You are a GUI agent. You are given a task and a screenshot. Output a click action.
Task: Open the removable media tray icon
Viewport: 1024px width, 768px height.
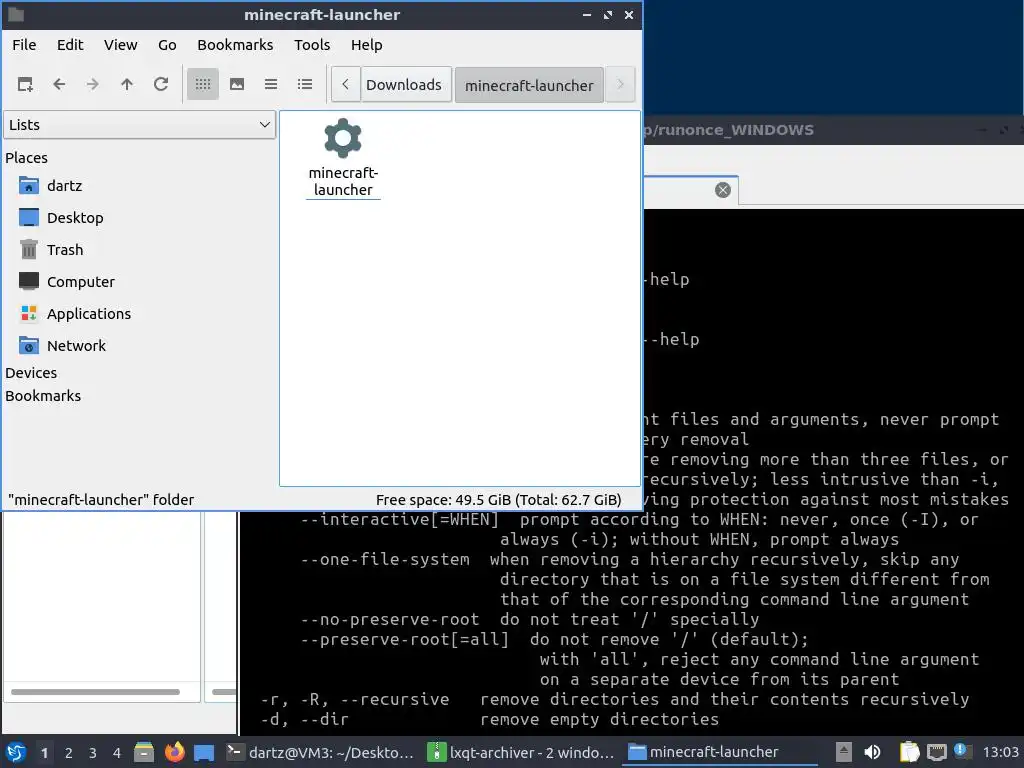(x=844, y=752)
